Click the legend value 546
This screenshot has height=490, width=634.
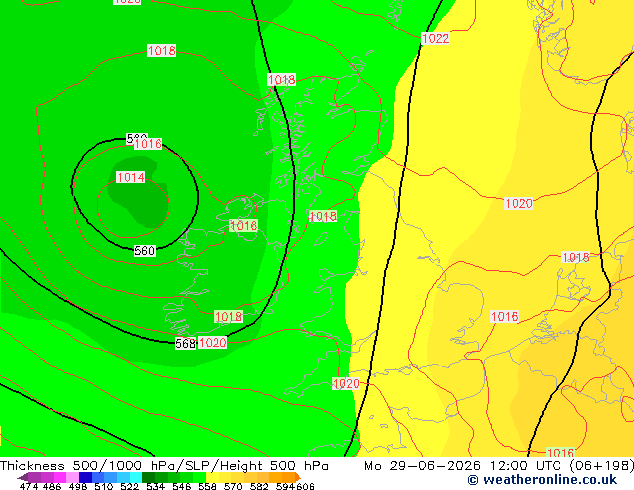[x=181, y=486]
